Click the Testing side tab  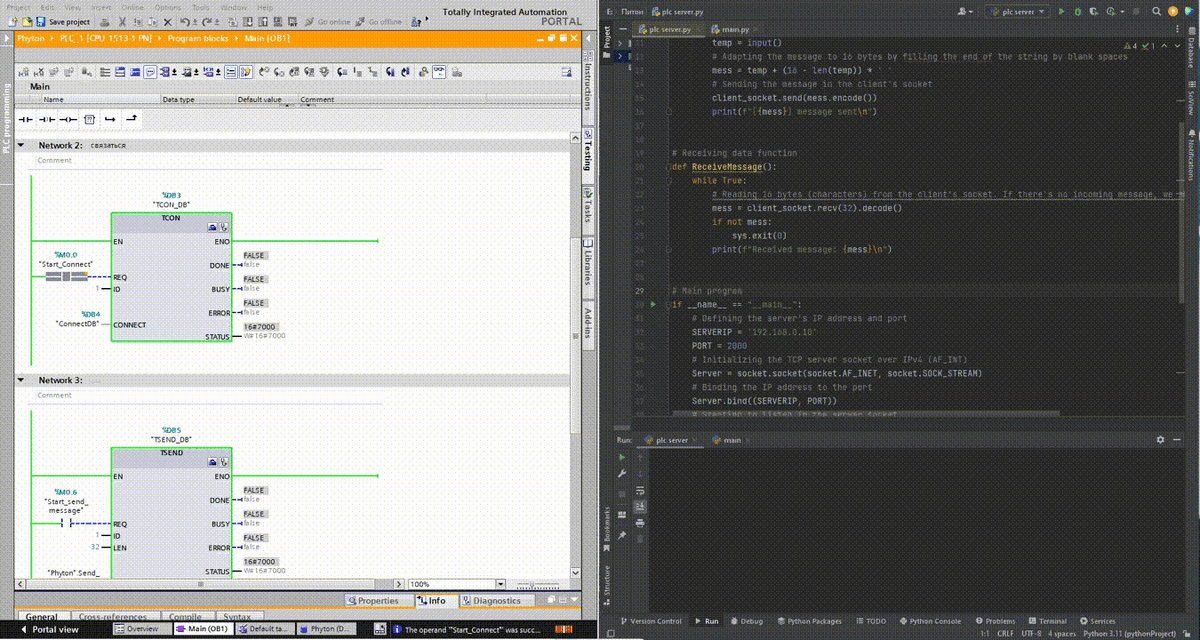click(587, 154)
